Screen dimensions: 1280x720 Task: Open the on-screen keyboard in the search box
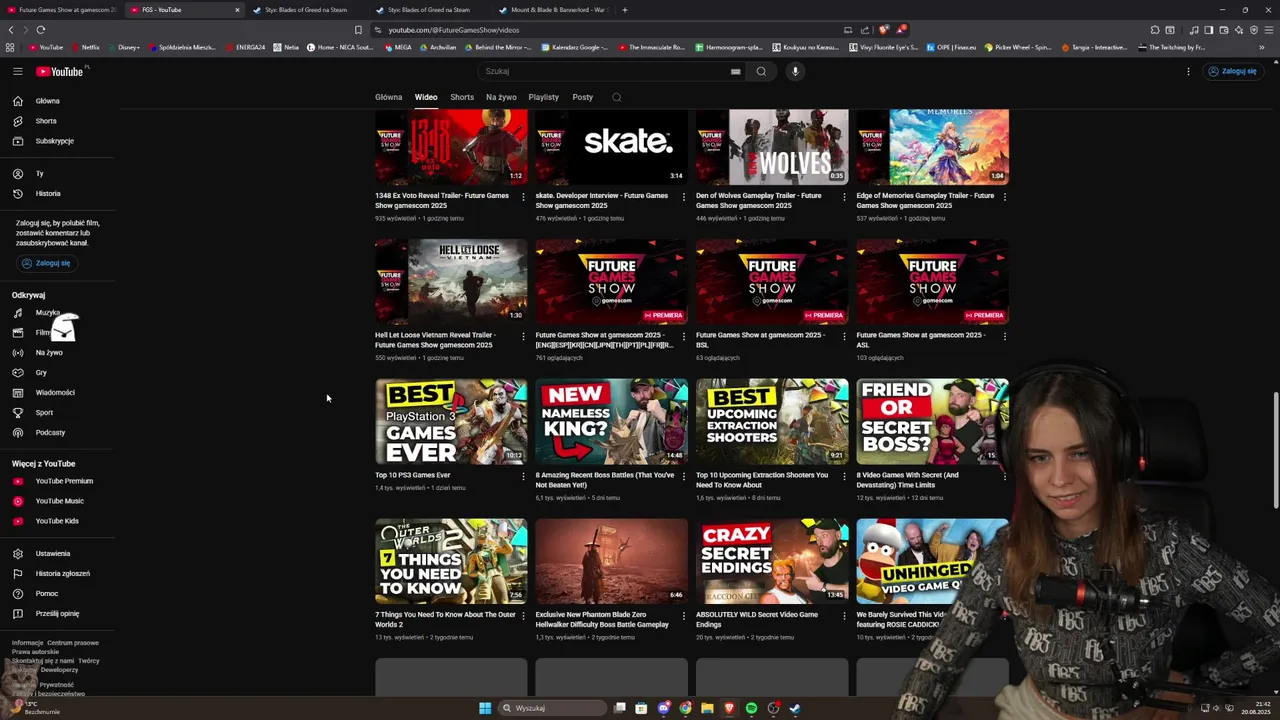[735, 71]
